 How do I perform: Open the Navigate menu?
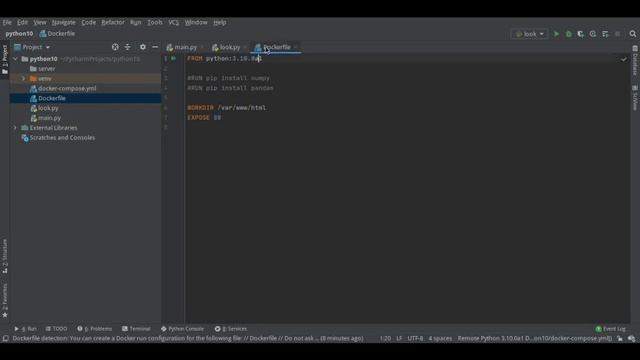[63, 22]
